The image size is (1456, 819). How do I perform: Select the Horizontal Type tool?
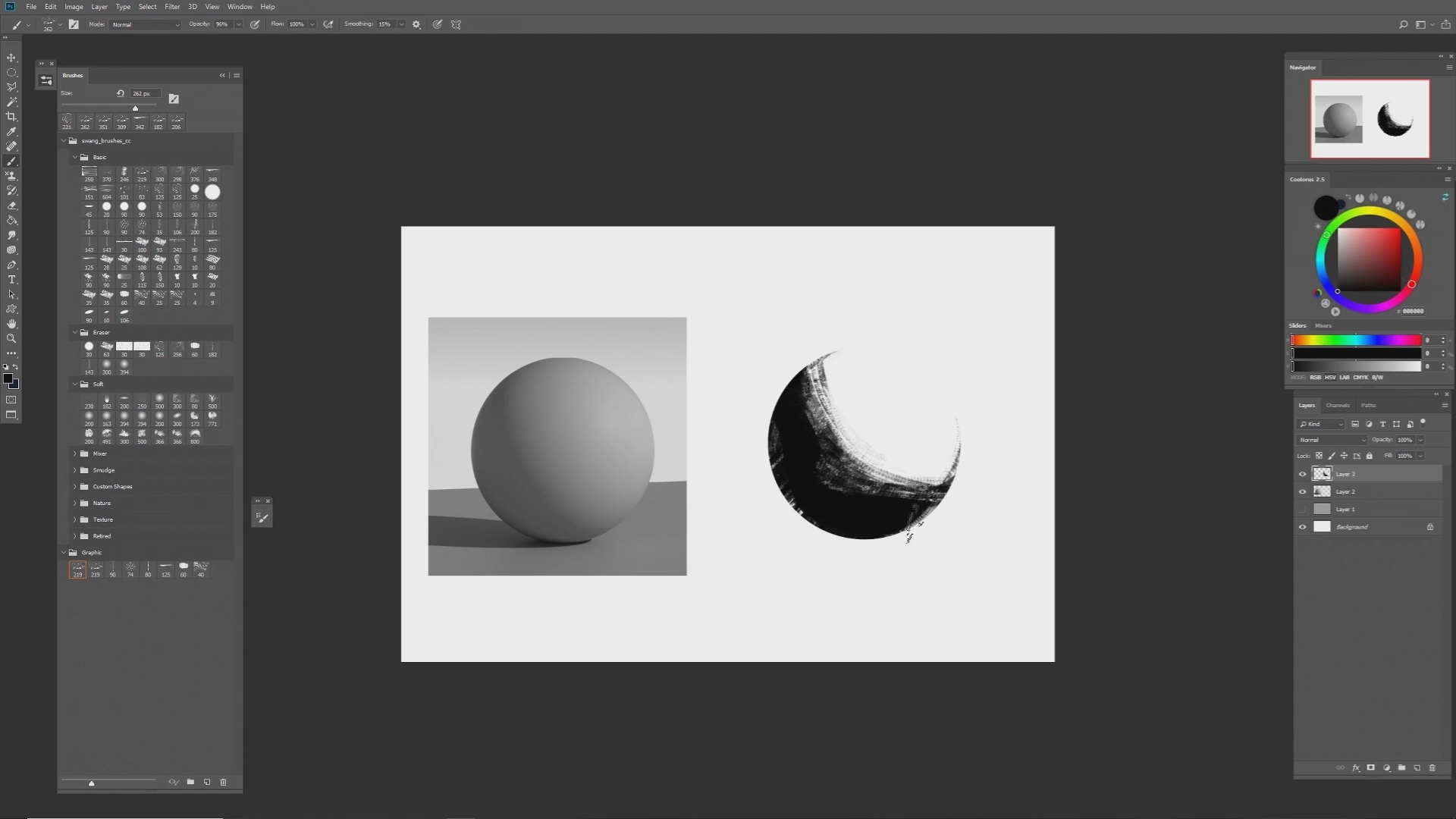pos(11,280)
